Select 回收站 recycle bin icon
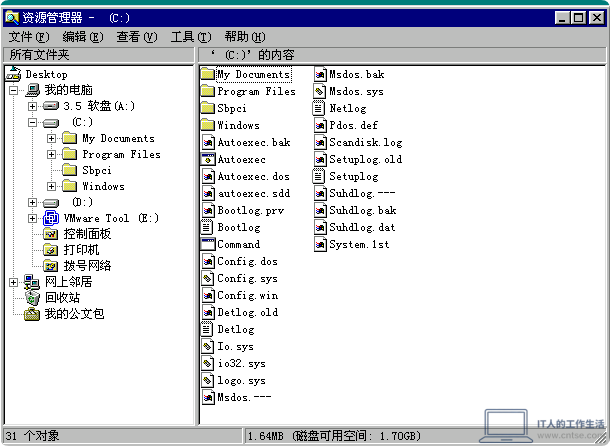 click(32, 298)
